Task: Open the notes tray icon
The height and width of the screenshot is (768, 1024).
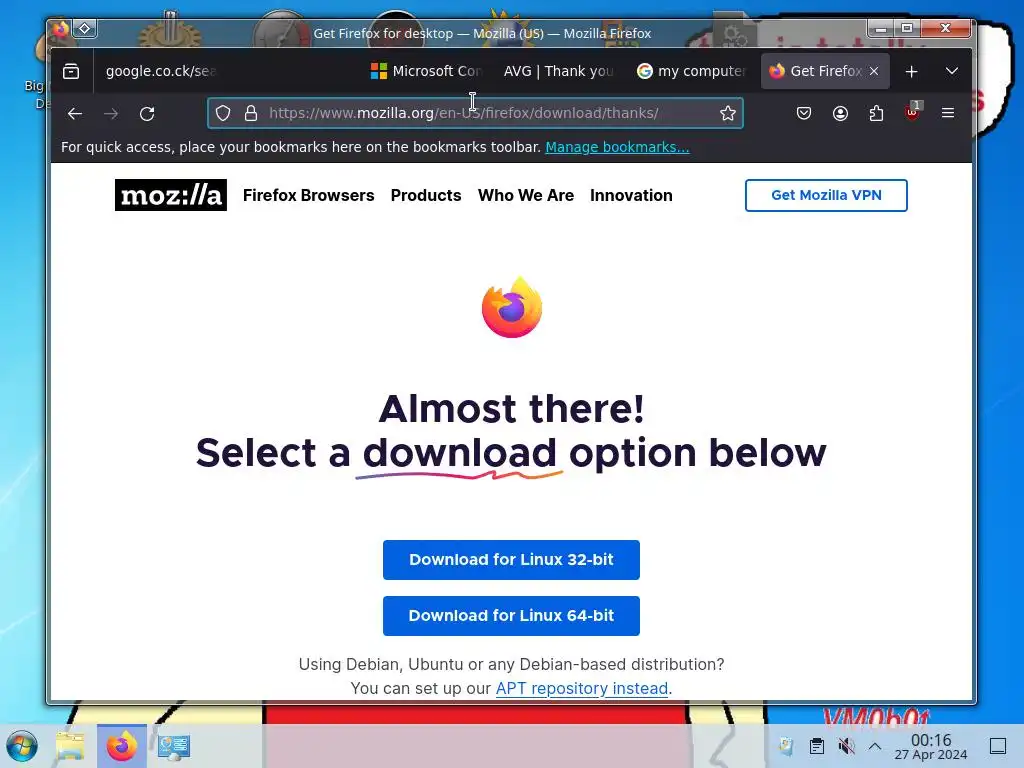Action: 786,746
